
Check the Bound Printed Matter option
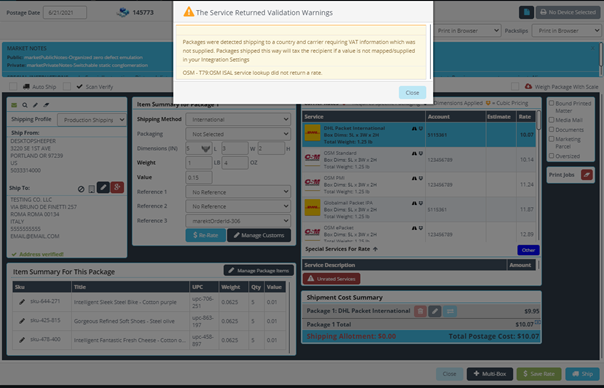552,103
